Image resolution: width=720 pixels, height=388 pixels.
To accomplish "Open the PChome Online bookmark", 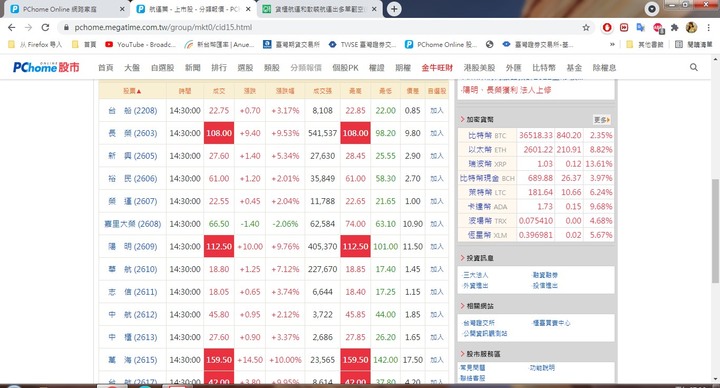I will pyautogui.click(x=441, y=45).
